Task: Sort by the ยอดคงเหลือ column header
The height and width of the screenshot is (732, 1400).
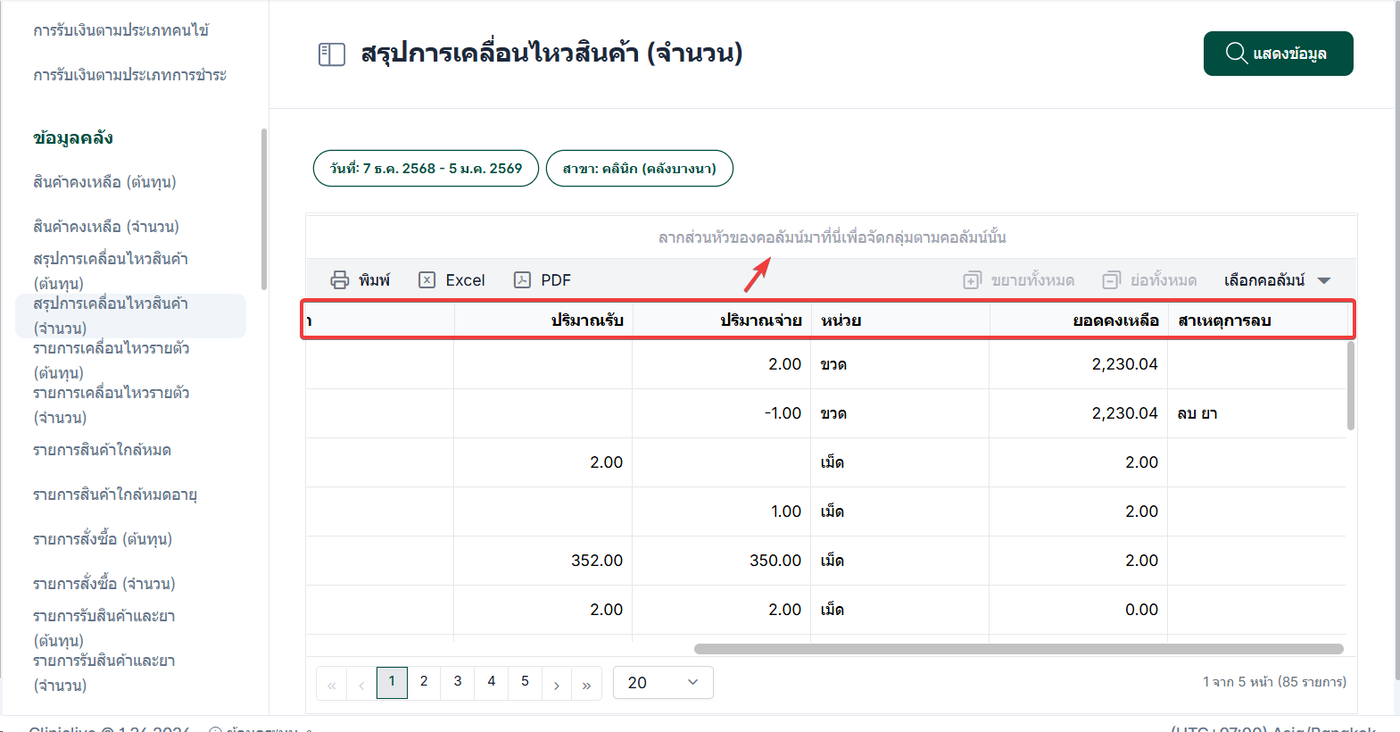Action: point(1079,321)
